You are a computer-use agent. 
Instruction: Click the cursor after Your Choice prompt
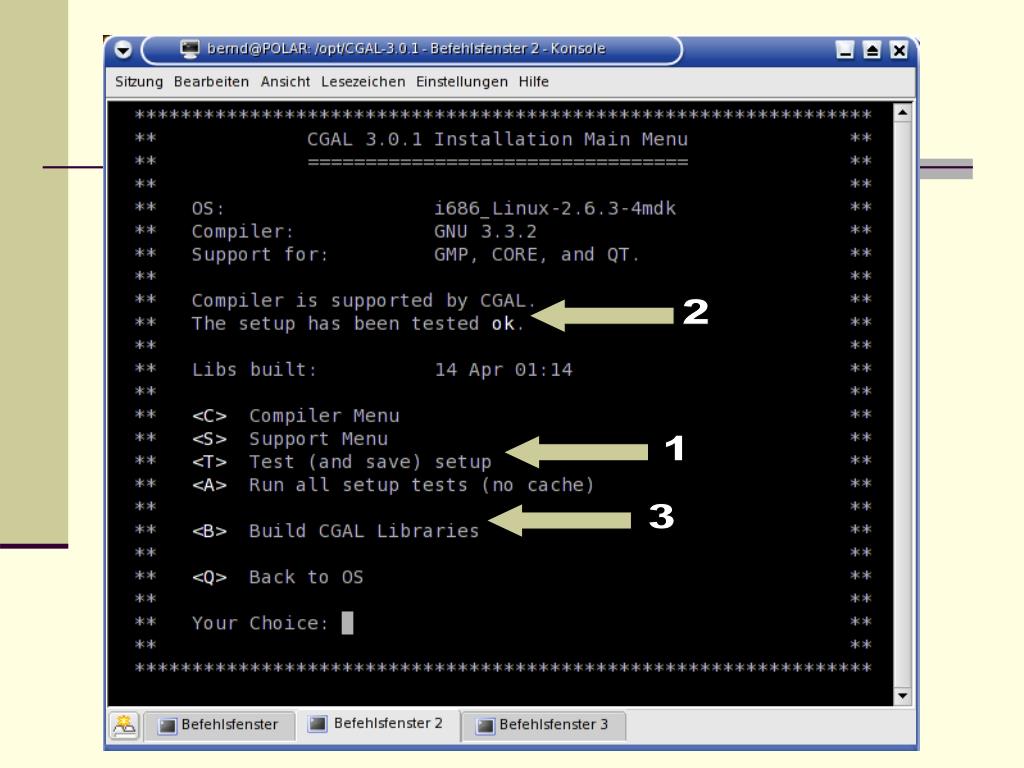click(347, 623)
